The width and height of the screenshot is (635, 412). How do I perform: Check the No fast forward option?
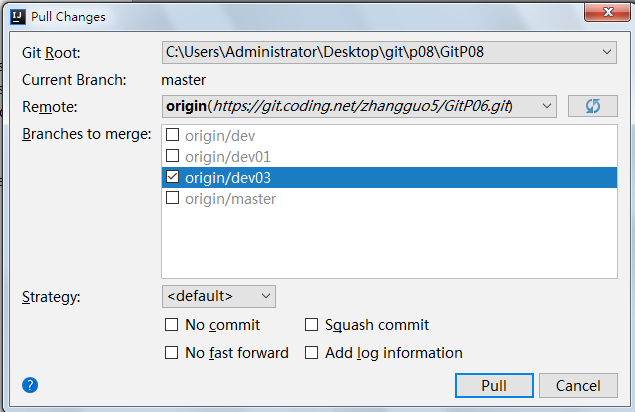(172, 353)
